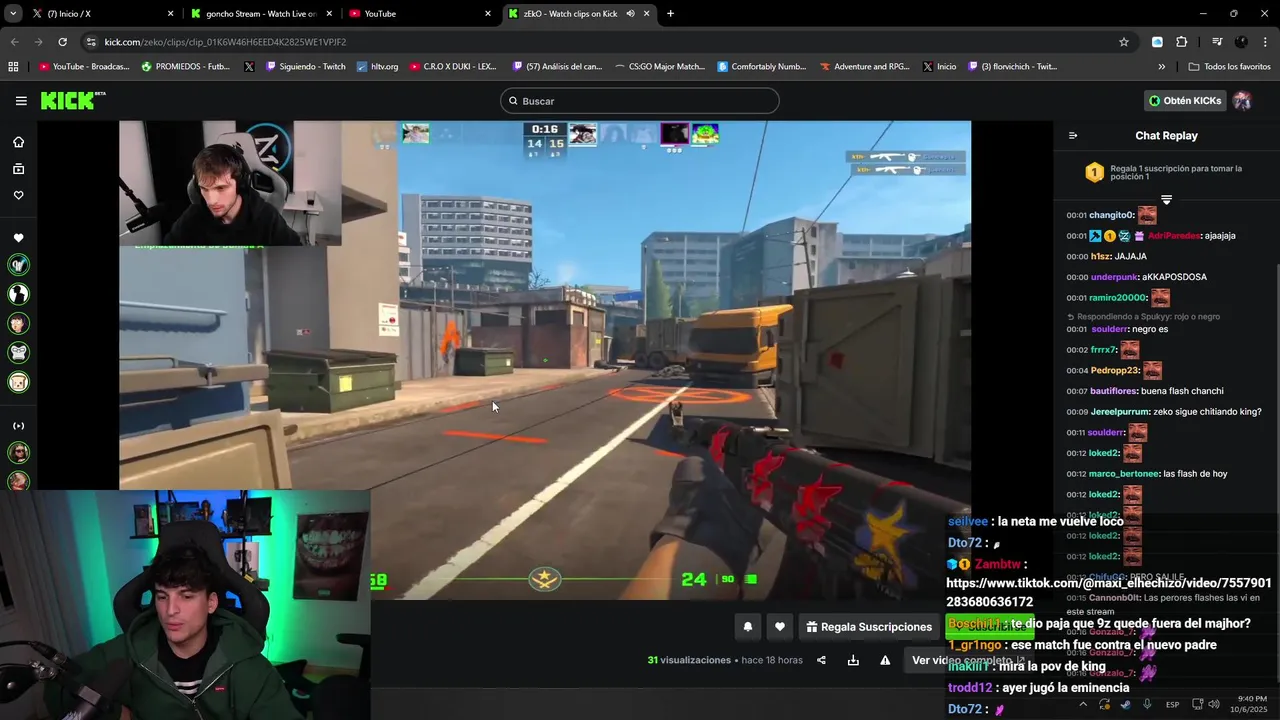Go to Kick home sidebar icon
This screenshot has height=720, width=1280.
pyautogui.click(x=18, y=142)
